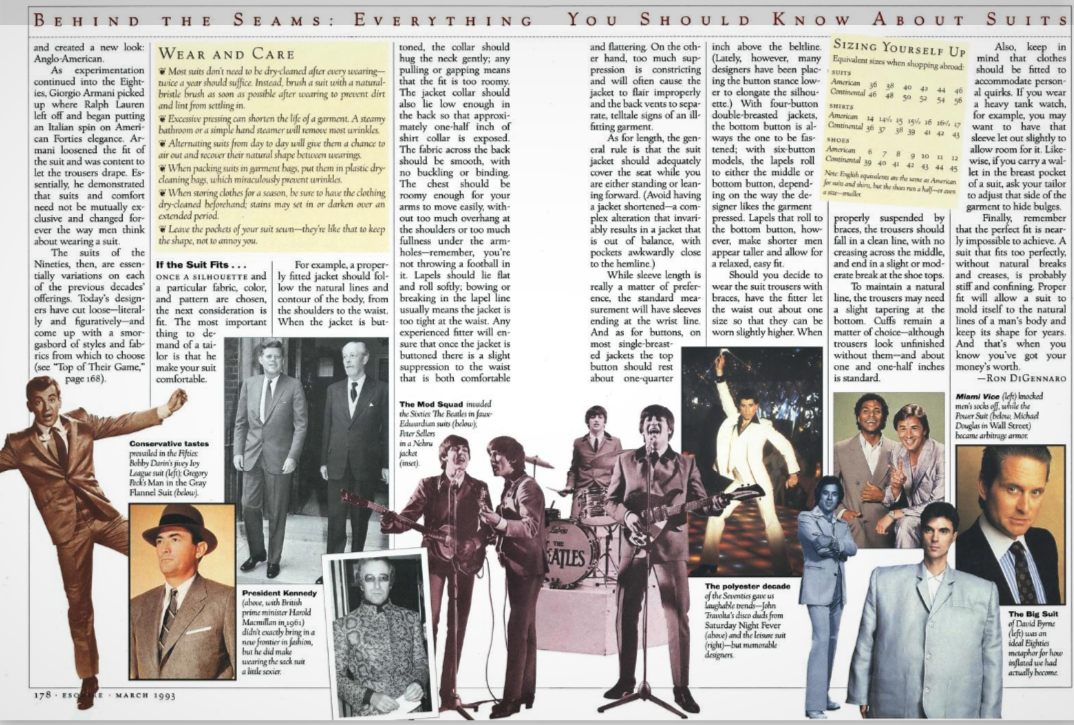
Task: Select the "Miami Vice" caption title
Action: coord(977,397)
